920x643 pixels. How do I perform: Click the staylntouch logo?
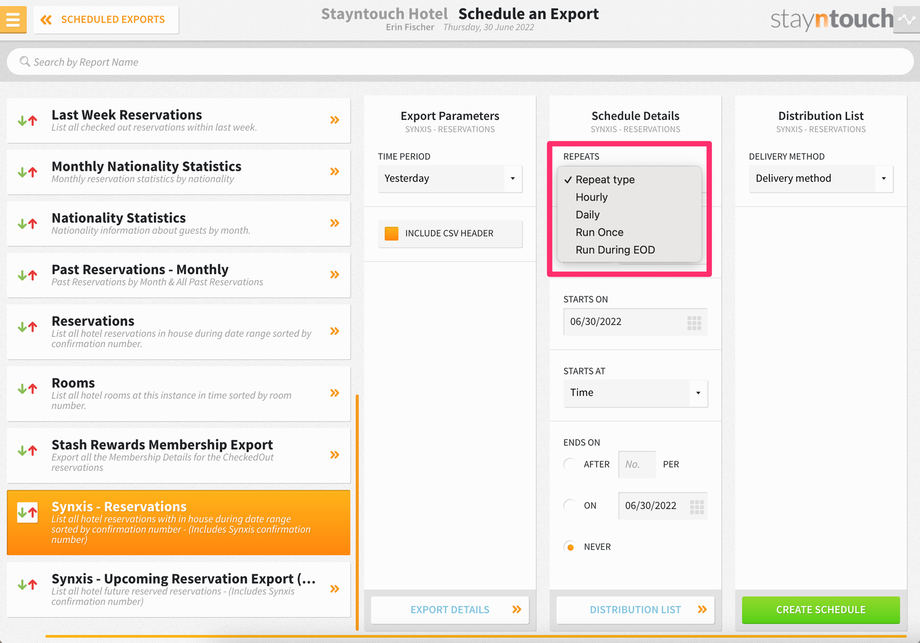831,19
